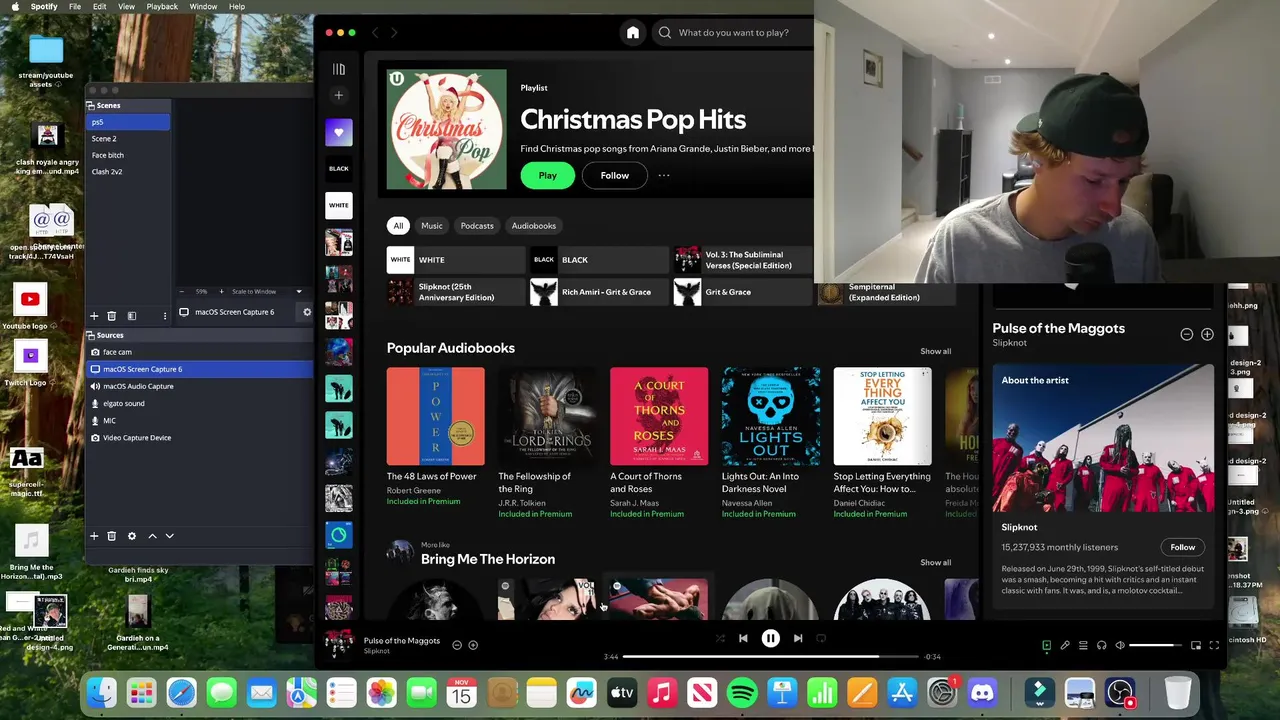Viewport: 1280px width, 720px height.
Task: Open A Court of Thorns and Roses cover
Action: tap(659, 416)
